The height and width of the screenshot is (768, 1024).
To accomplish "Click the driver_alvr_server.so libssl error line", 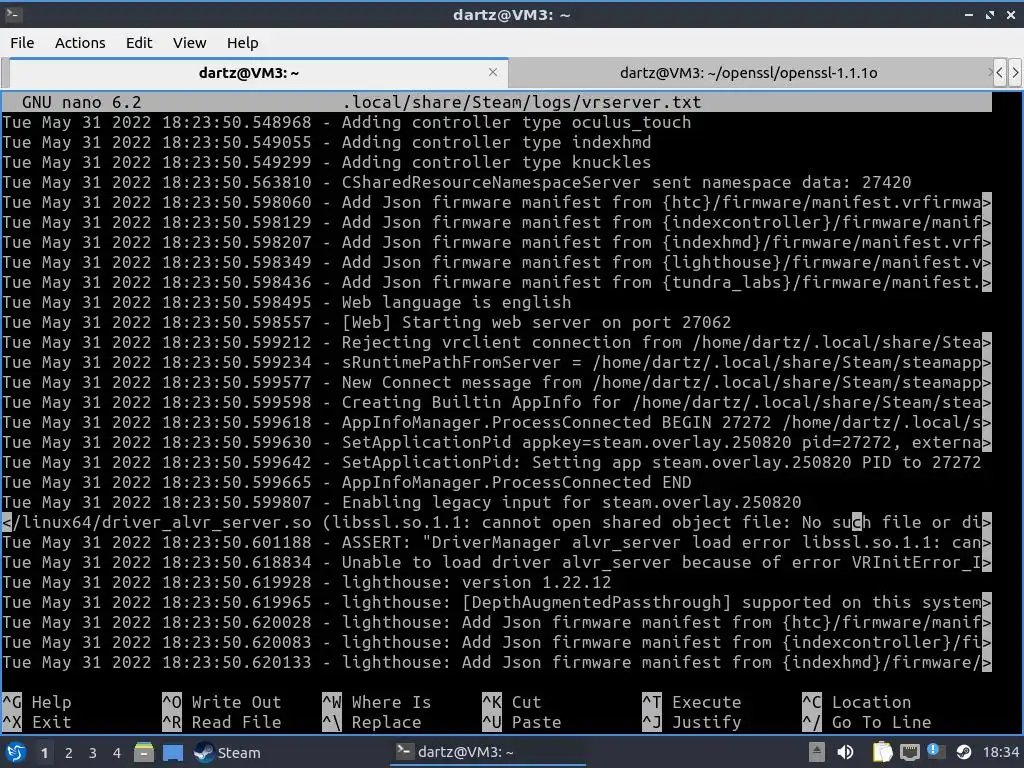I will click(x=496, y=522).
